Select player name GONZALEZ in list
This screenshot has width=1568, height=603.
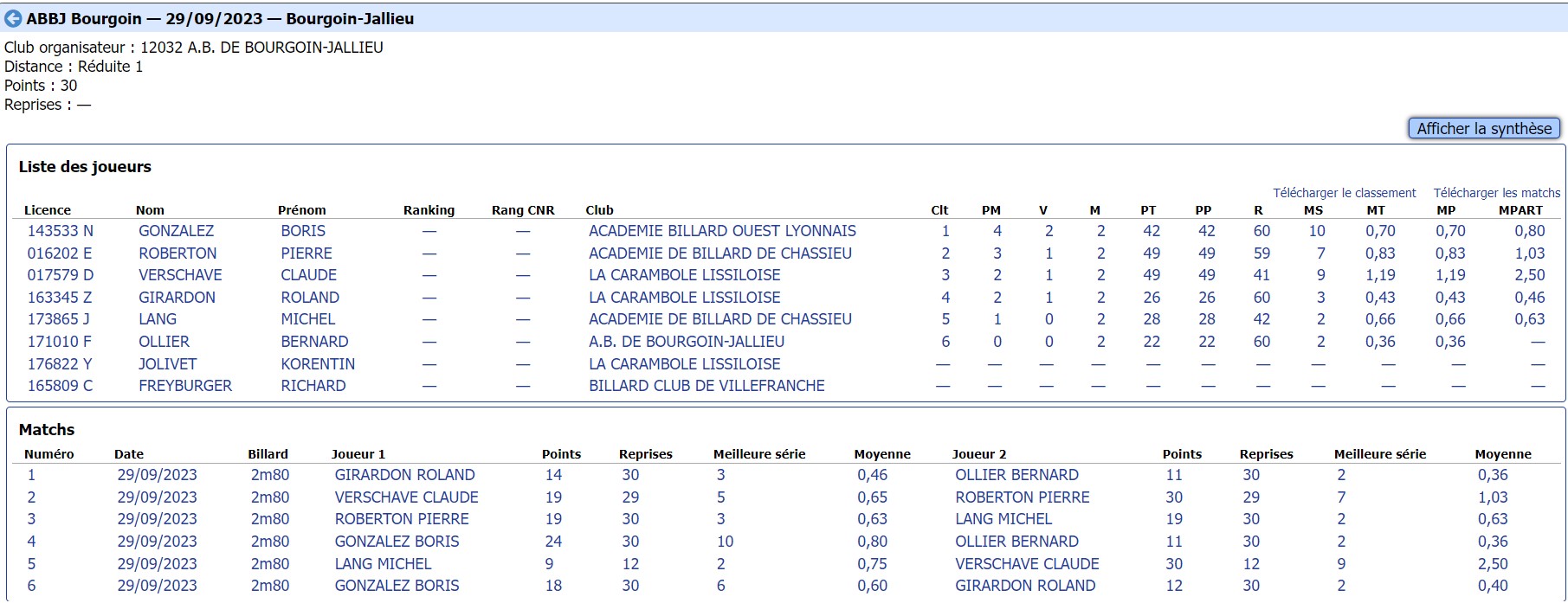[x=176, y=231]
